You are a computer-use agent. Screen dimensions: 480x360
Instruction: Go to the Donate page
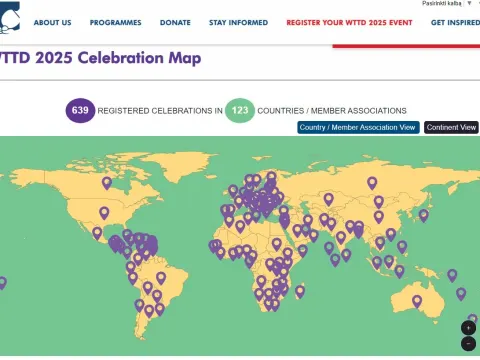pos(175,23)
